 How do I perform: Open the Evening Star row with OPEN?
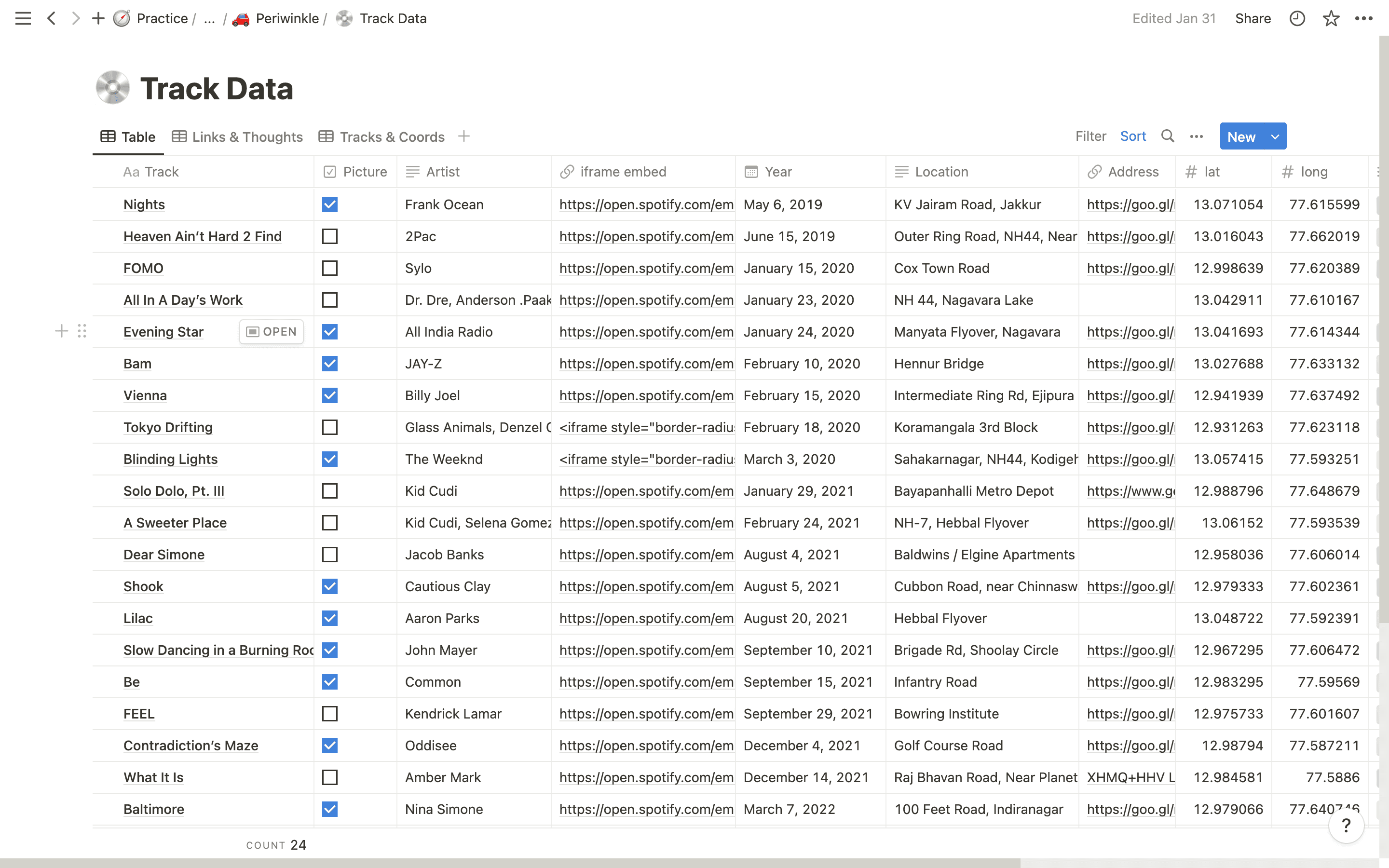(272, 332)
